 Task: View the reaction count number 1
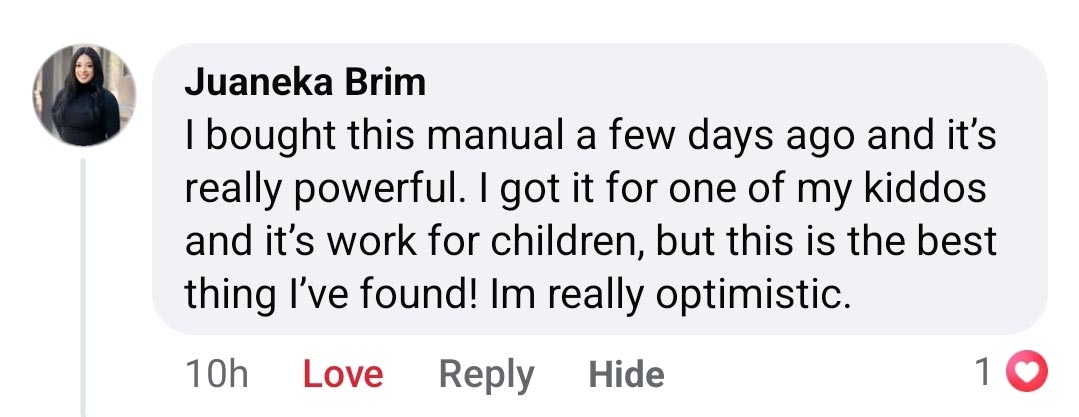[x=984, y=373]
